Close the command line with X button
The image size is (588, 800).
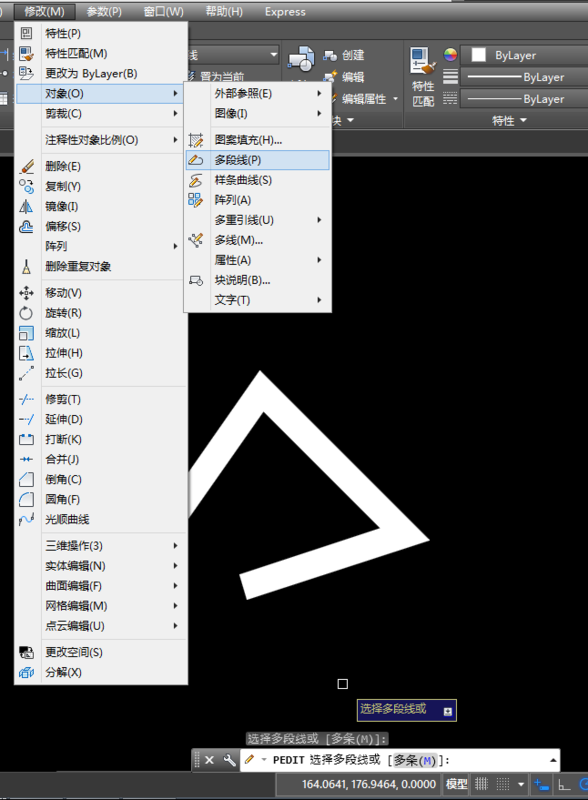pos(209,760)
